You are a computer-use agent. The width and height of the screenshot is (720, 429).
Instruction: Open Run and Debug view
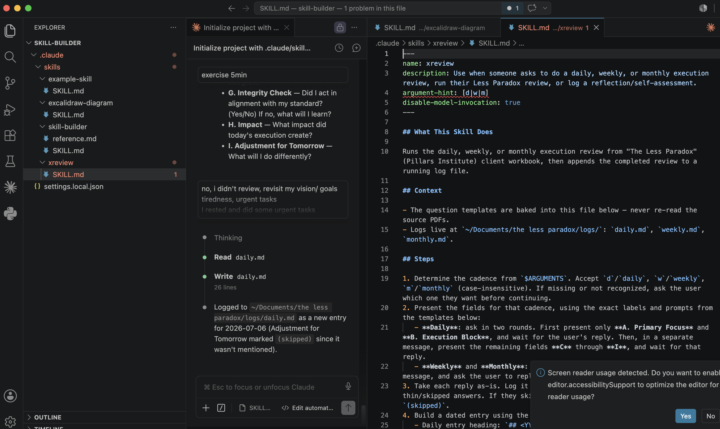[x=10, y=109]
